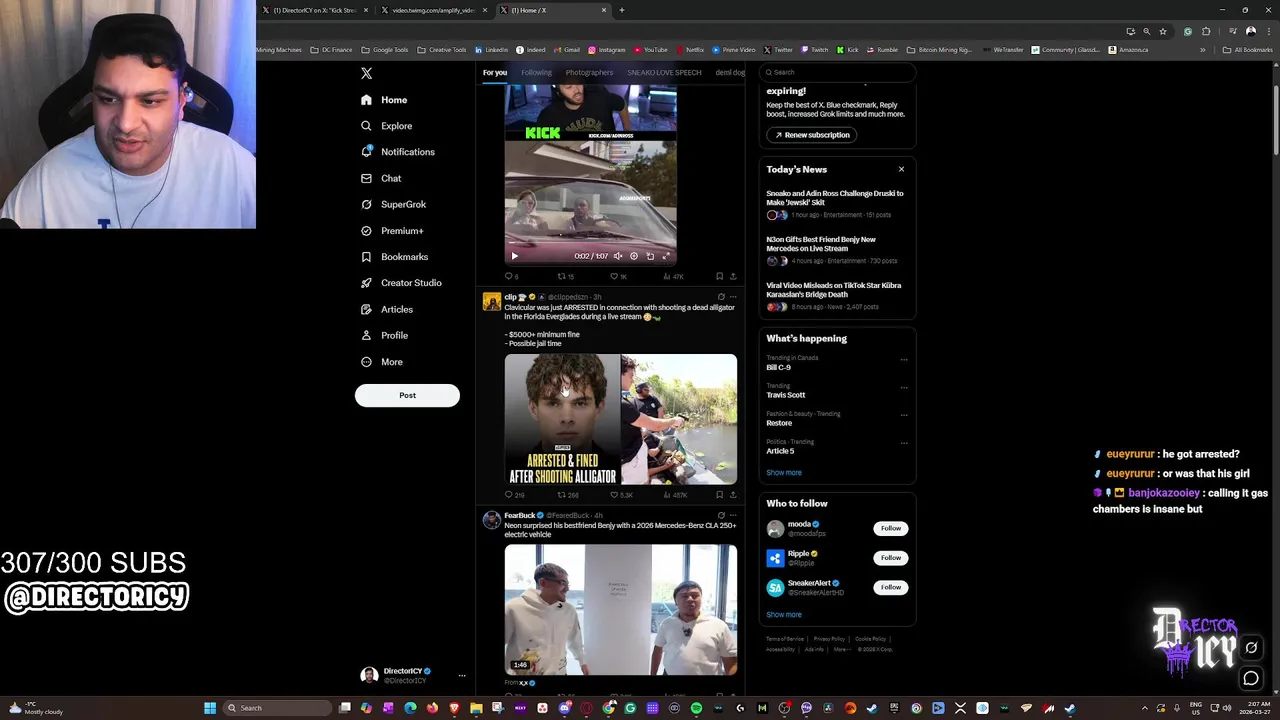Follow the mooda account
The width and height of the screenshot is (1280, 720).
pyautogui.click(x=890, y=528)
